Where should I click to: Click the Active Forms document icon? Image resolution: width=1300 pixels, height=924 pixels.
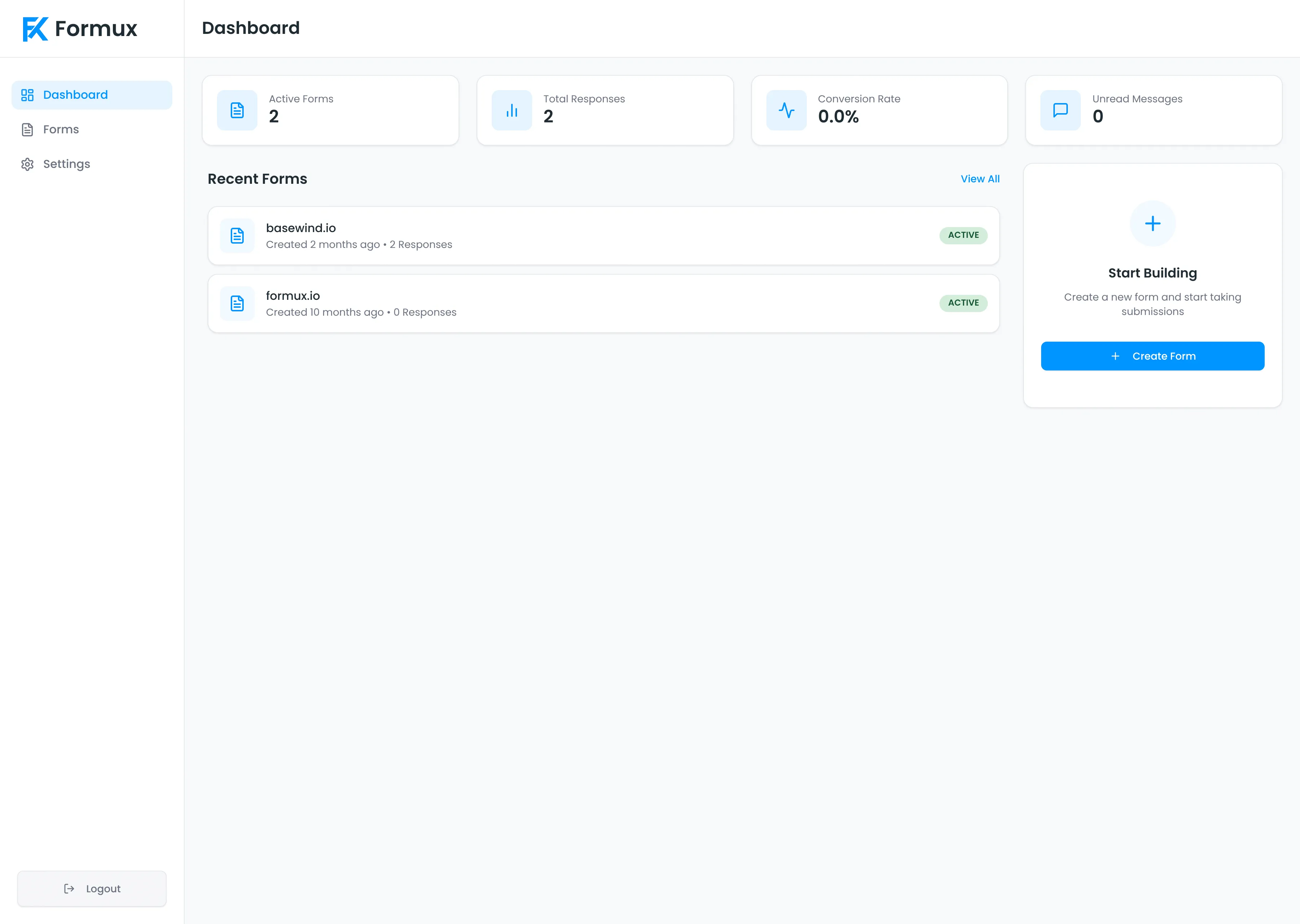point(237,110)
